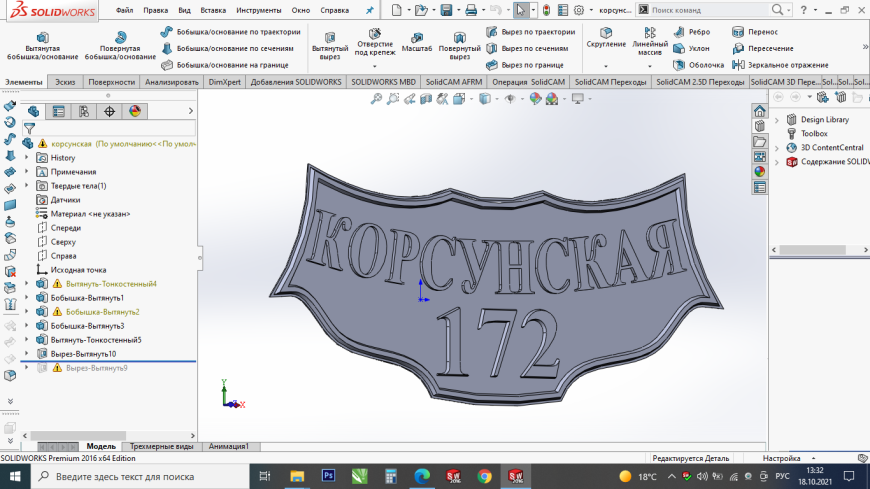Click the Скругление fillet tool

point(606,38)
